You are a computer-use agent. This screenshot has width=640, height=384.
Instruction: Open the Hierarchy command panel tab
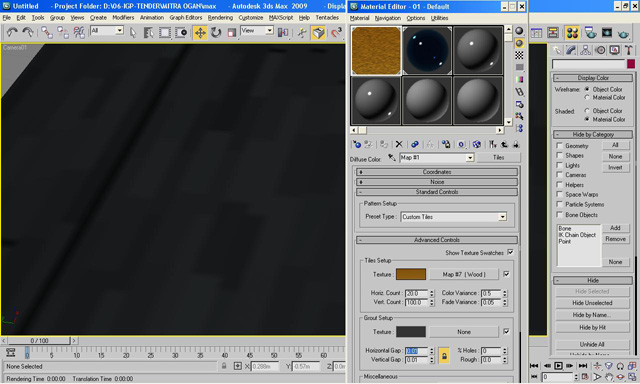(585, 50)
